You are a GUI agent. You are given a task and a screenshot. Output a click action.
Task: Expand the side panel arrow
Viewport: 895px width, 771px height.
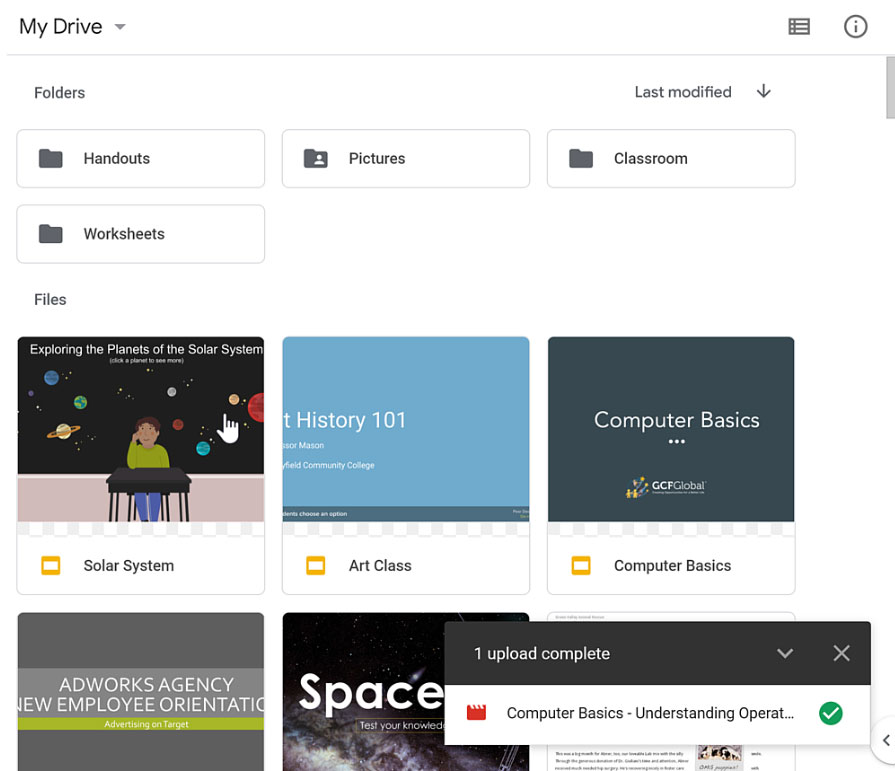885,741
